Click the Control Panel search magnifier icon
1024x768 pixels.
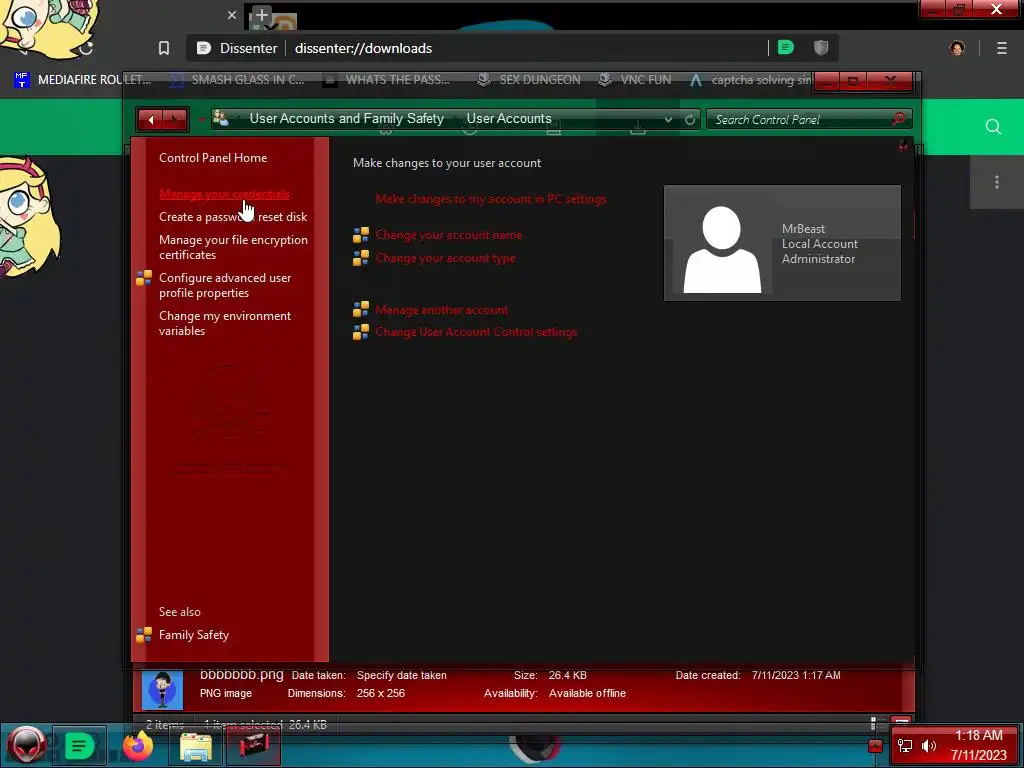[899, 119]
